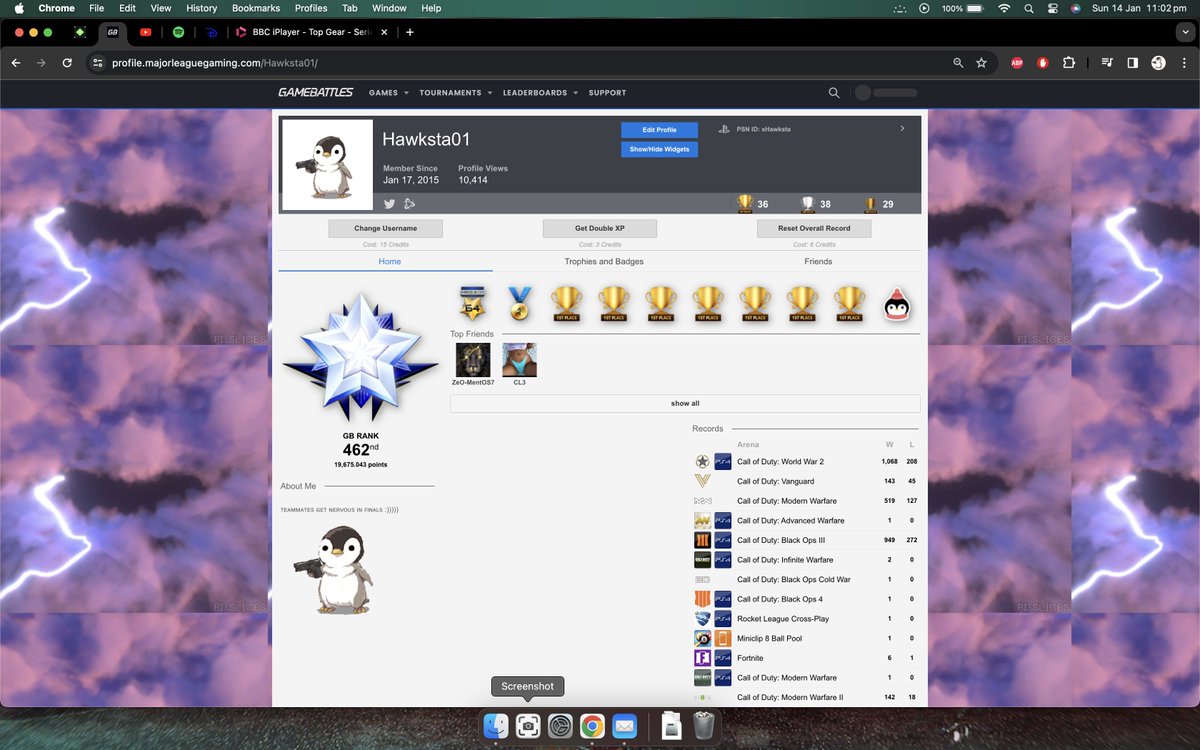Click the PlayStation icon next to PSN ID
The height and width of the screenshot is (750, 1200).
coord(723,129)
